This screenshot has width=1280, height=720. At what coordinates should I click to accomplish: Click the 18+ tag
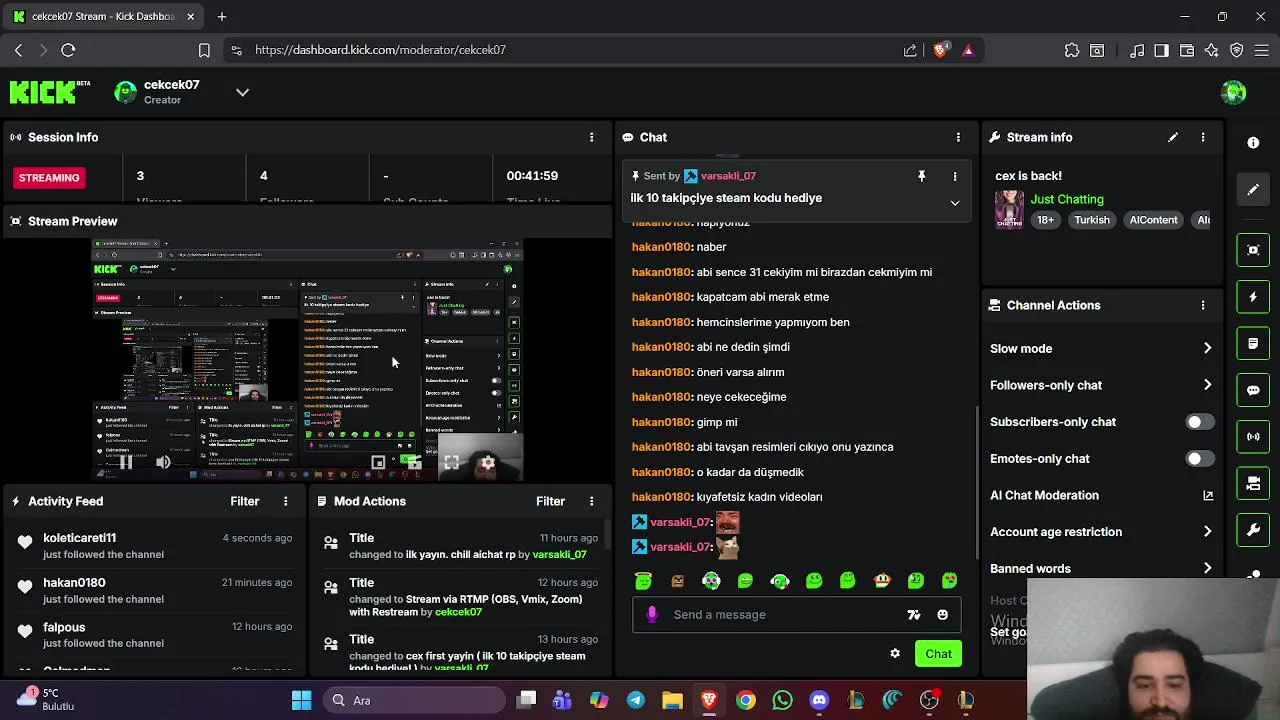pyautogui.click(x=1045, y=220)
